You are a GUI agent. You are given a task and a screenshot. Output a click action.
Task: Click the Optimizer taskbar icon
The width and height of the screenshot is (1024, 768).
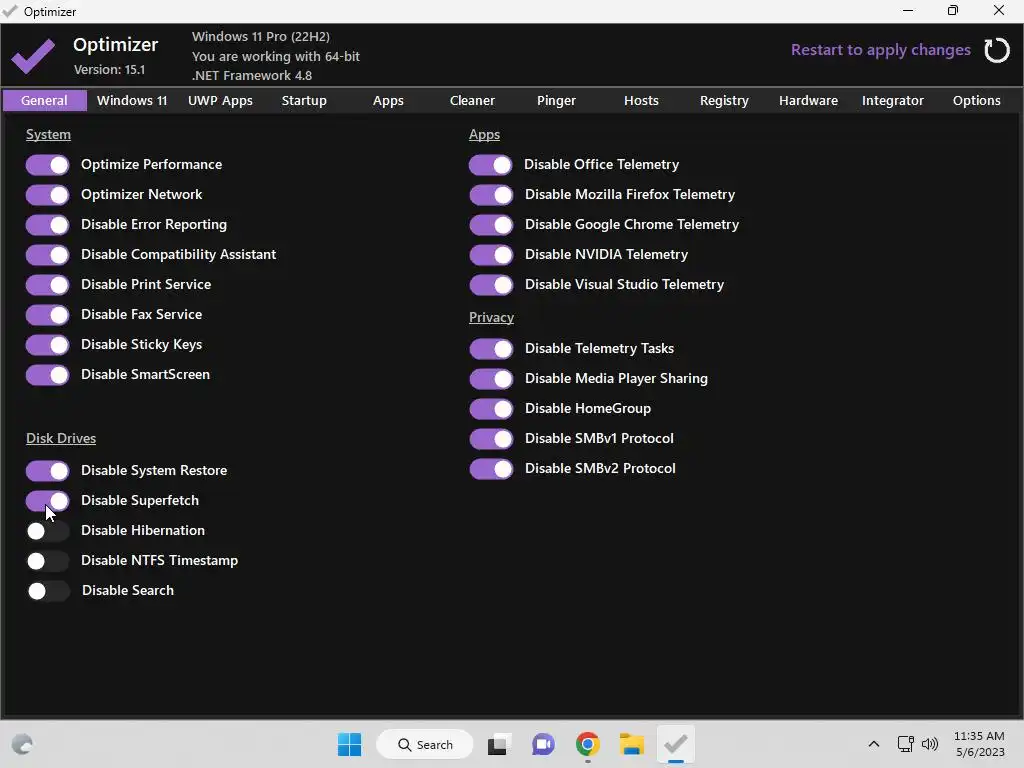[675, 744]
